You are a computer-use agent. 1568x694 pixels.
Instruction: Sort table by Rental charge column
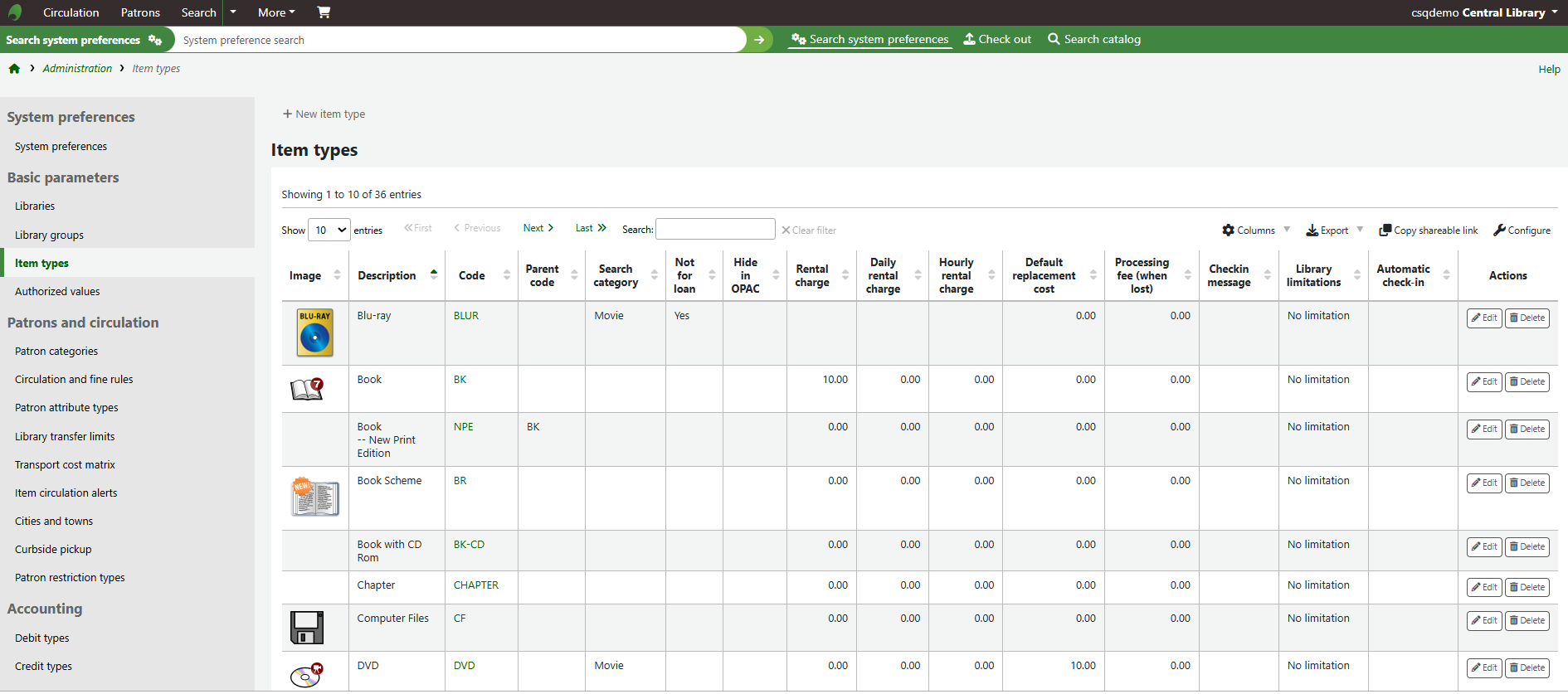(812, 275)
